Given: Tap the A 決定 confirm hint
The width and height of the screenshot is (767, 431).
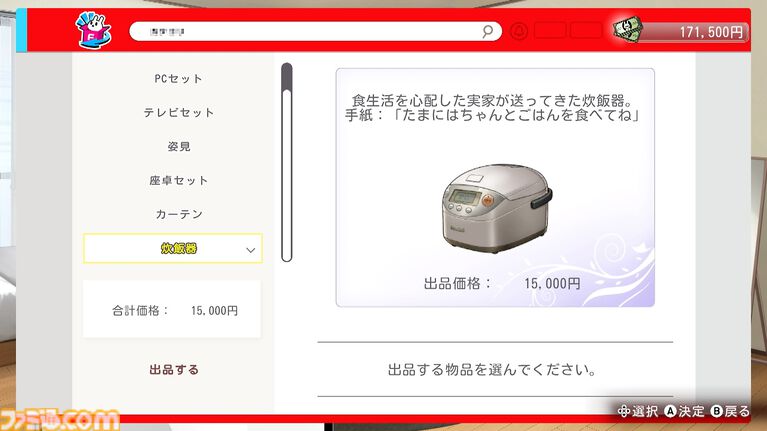Looking at the screenshot, I should 684,411.
